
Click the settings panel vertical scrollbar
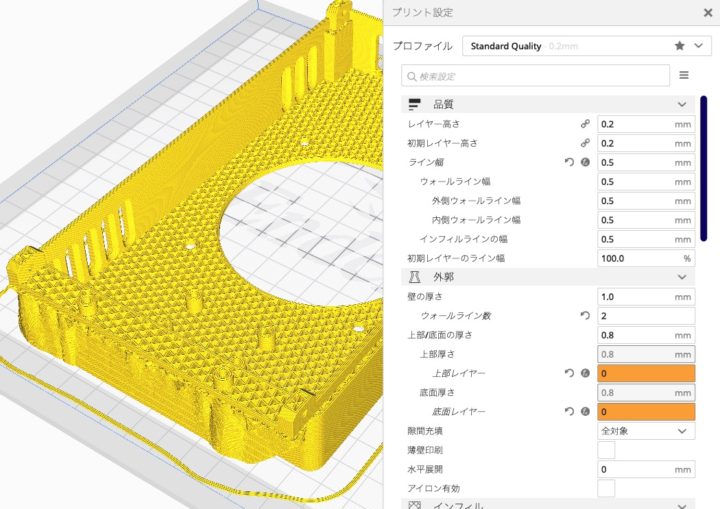pyautogui.click(x=704, y=168)
